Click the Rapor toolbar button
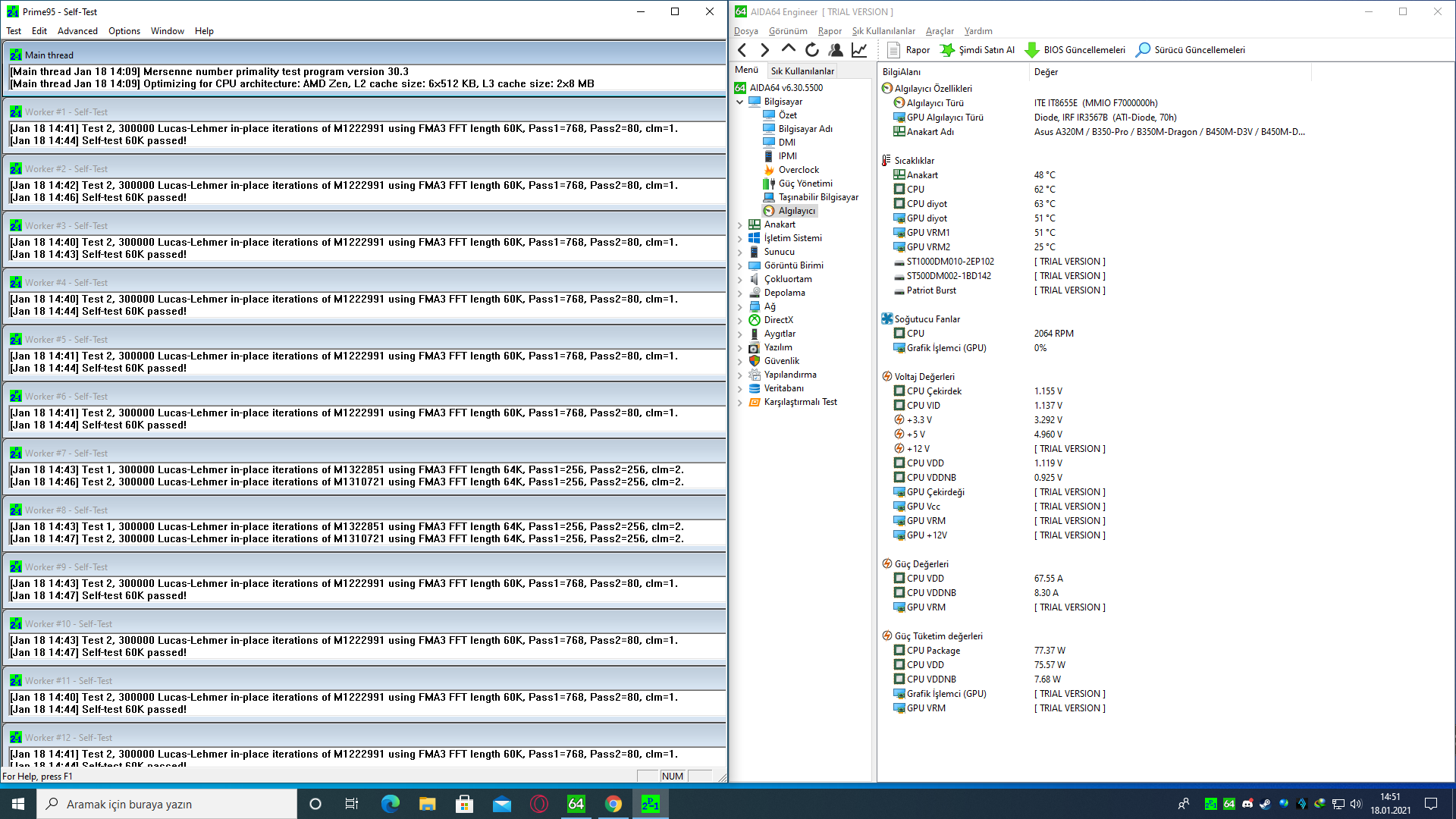This screenshot has height=819, width=1456. pos(908,50)
